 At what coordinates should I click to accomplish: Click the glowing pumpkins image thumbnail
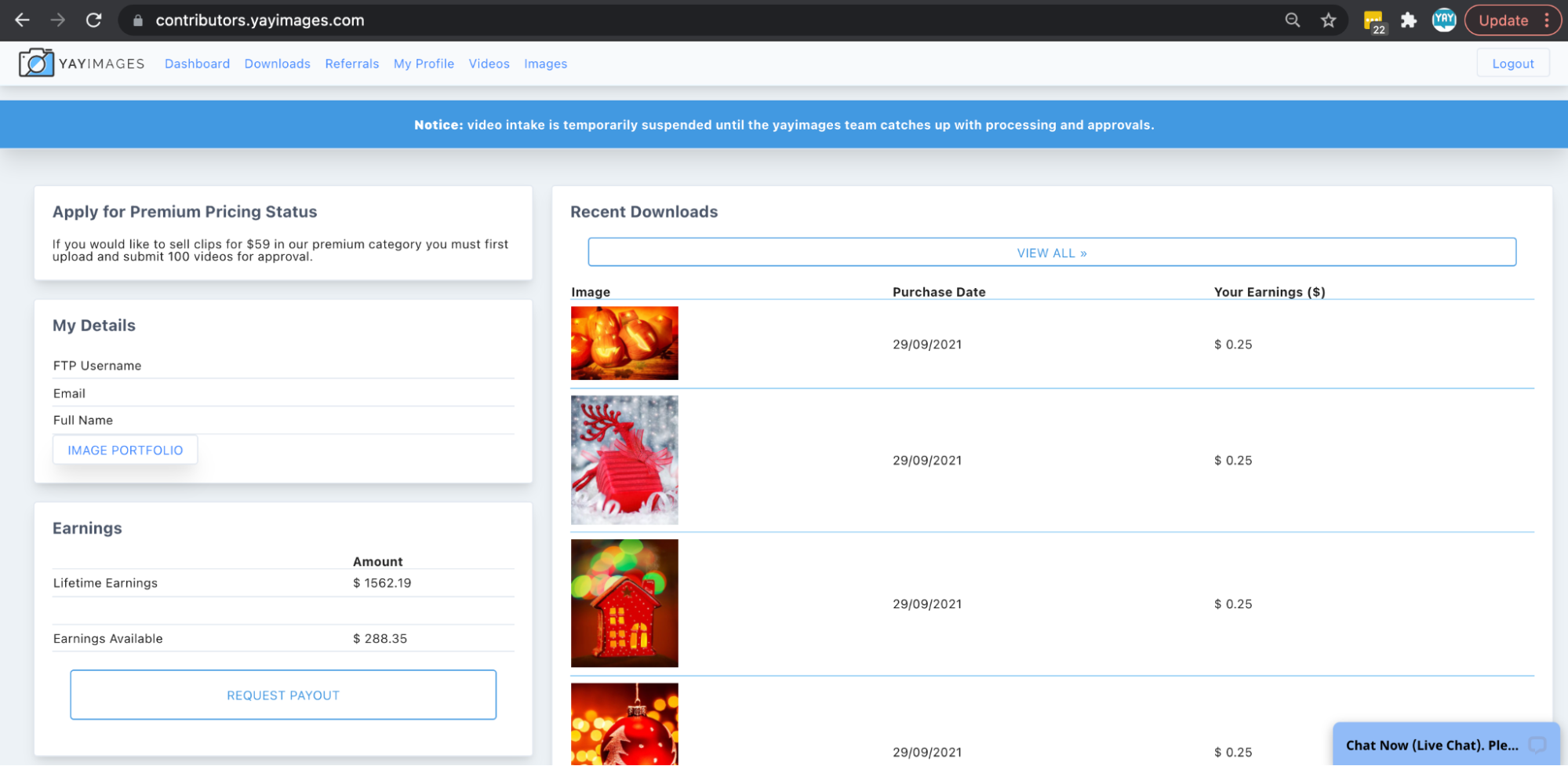point(624,343)
